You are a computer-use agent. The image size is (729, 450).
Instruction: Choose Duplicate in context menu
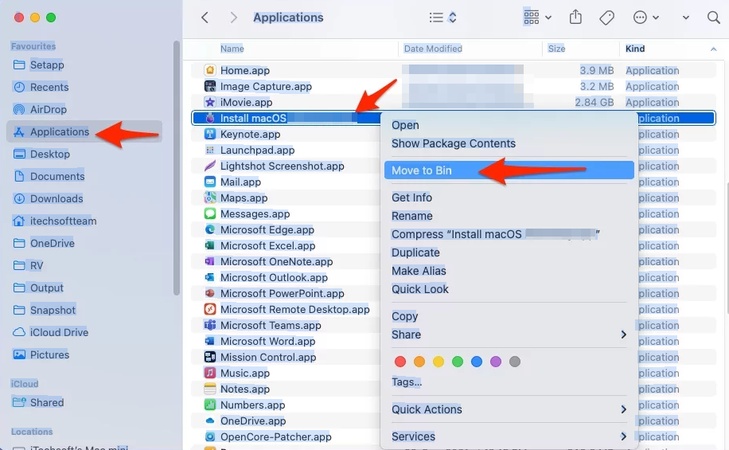point(415,252)
